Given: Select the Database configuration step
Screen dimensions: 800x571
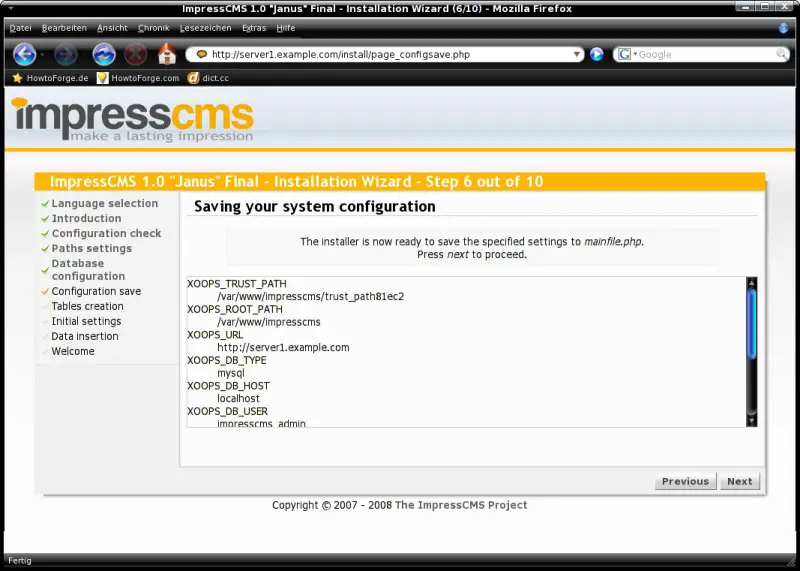Looking at the screenshot, I should [x=88, y=269].
